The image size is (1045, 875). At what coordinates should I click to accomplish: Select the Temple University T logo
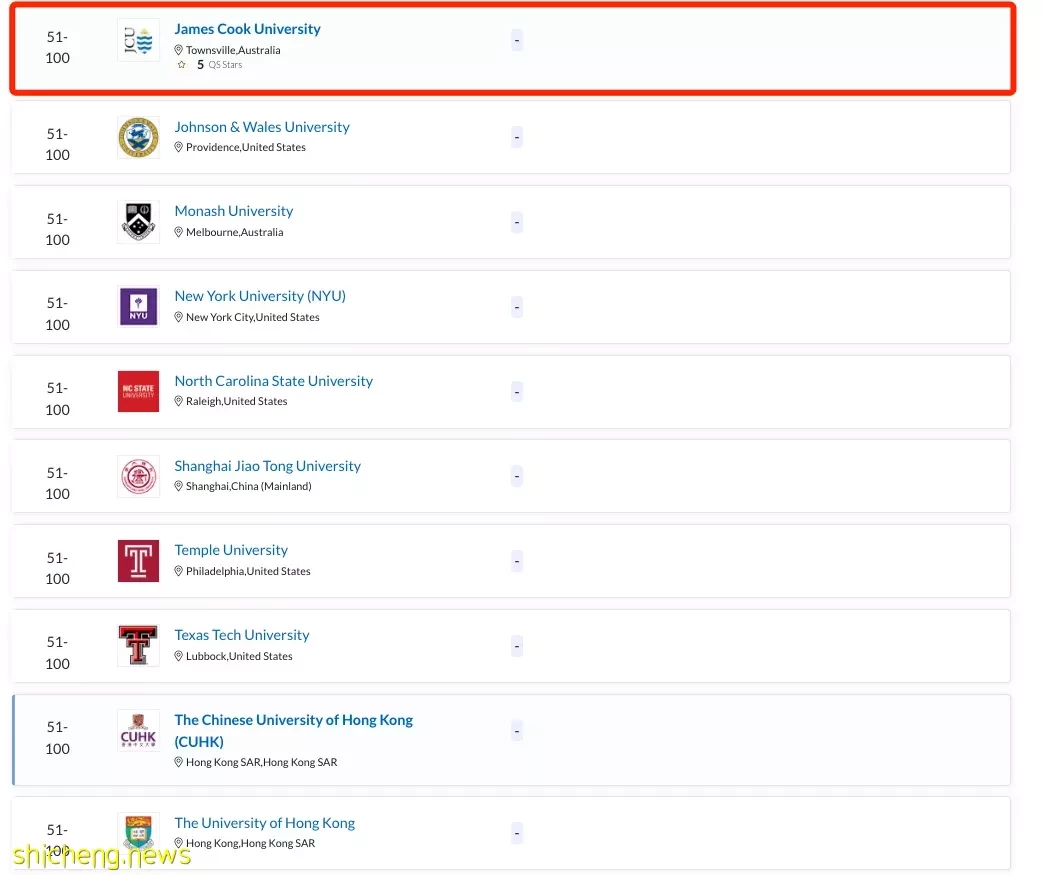point(138,561)
